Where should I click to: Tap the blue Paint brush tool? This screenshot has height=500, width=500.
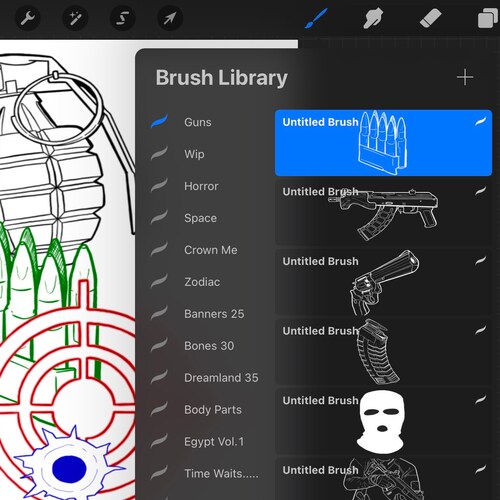click(316, 18)
